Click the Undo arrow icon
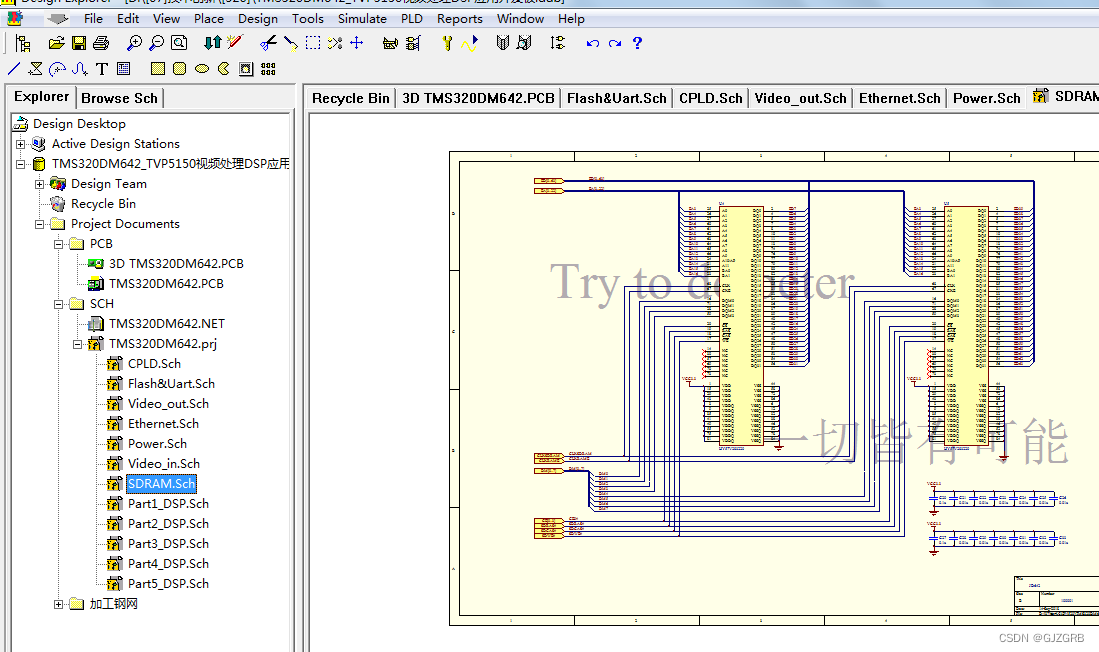The image size is (1099, 652). click(x=593, y=43)
